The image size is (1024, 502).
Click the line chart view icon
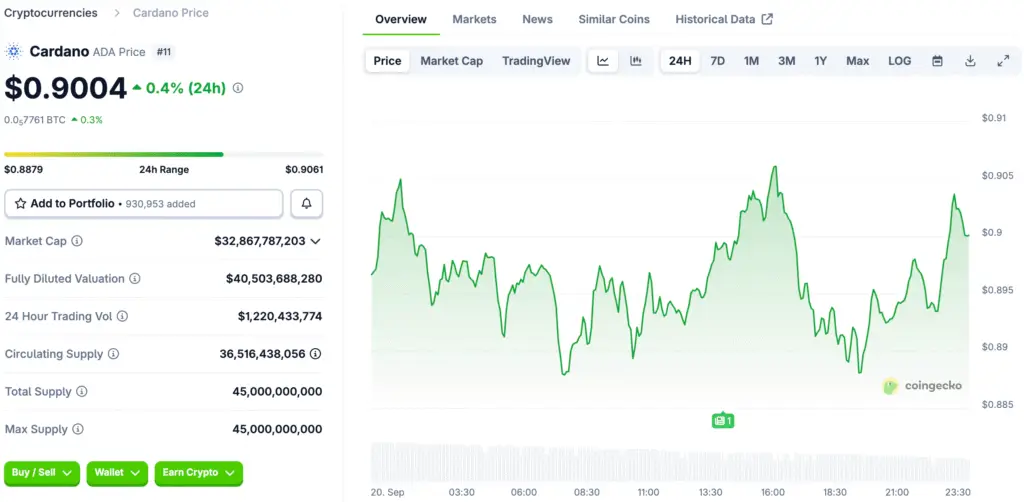click(603, 61)
